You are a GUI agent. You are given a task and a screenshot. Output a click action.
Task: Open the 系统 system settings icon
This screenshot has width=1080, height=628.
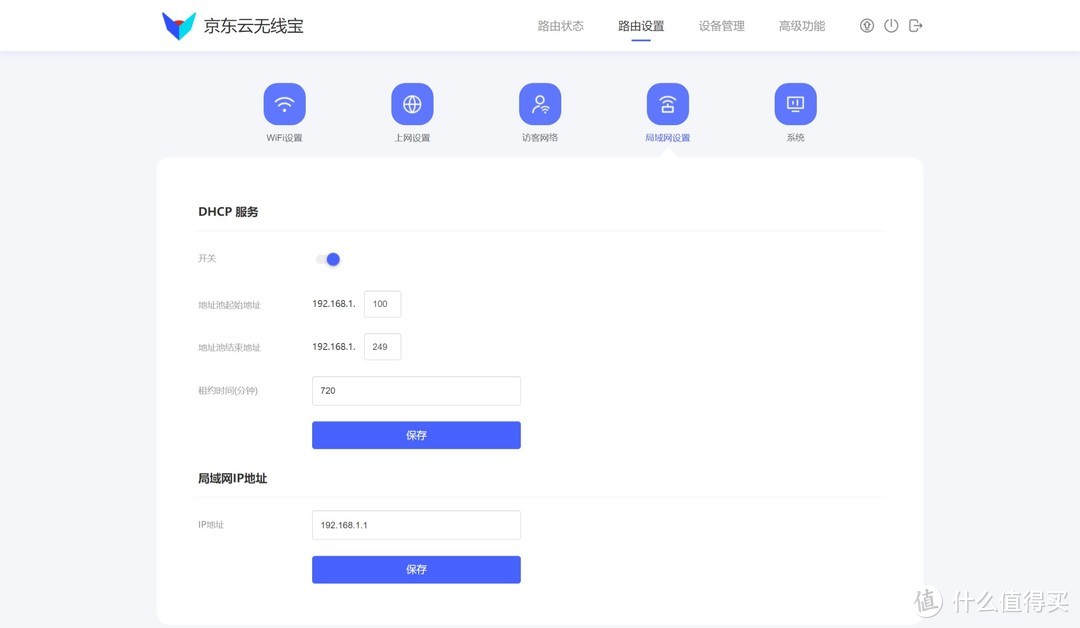[795, 102]
